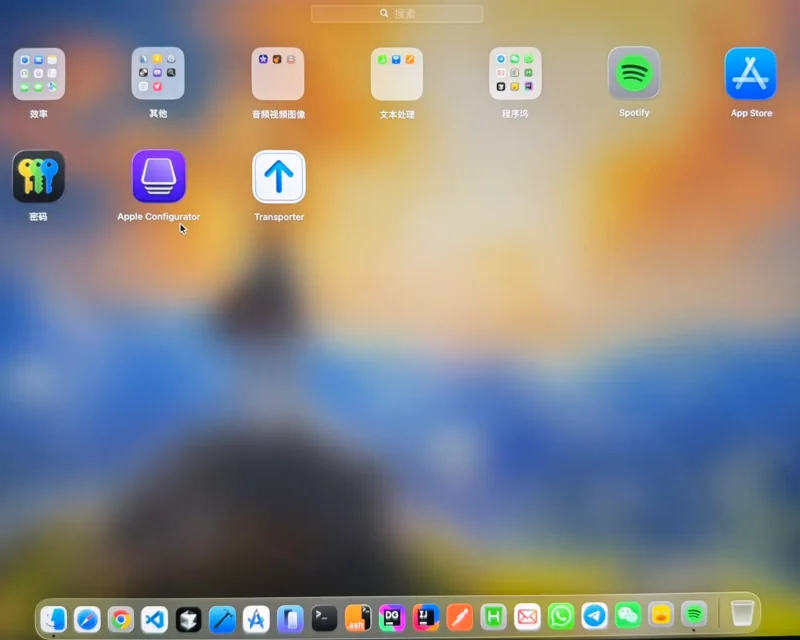The width and height of the screenshot is (800, 640).
Task: Open the green H HBuilder icon
Action: pos(493,617)
